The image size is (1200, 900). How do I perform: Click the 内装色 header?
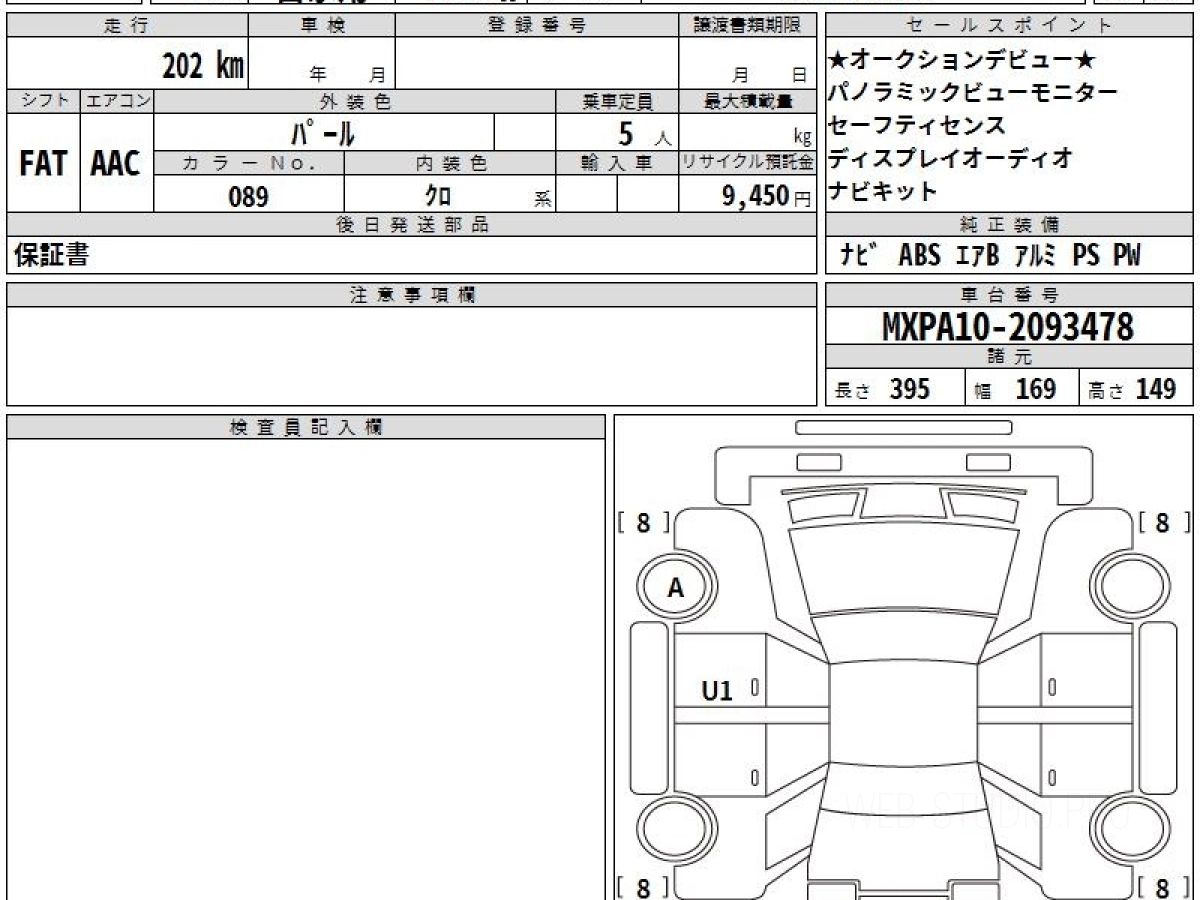coord(450,163)
